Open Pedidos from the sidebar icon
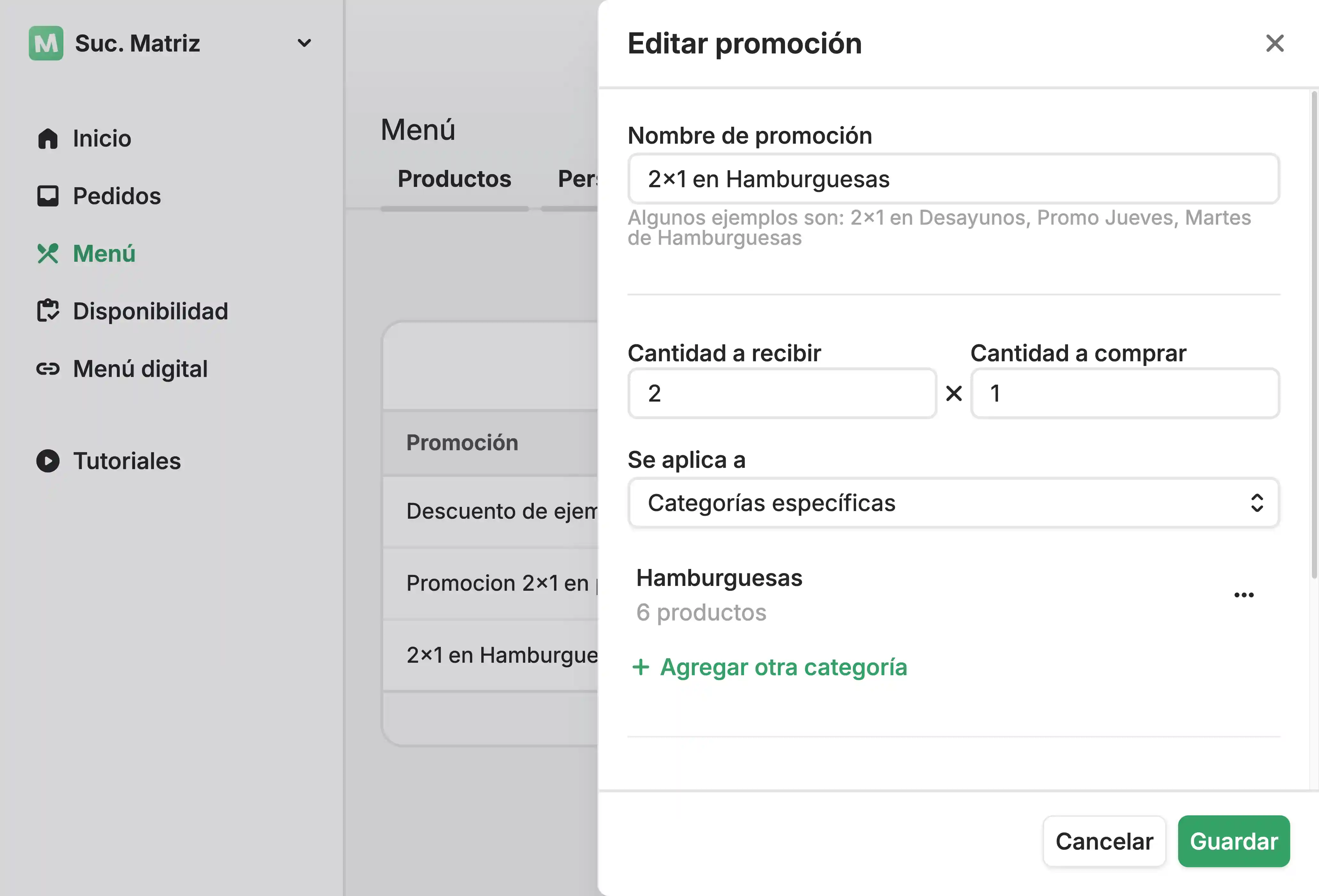 [x=48, y=196]
